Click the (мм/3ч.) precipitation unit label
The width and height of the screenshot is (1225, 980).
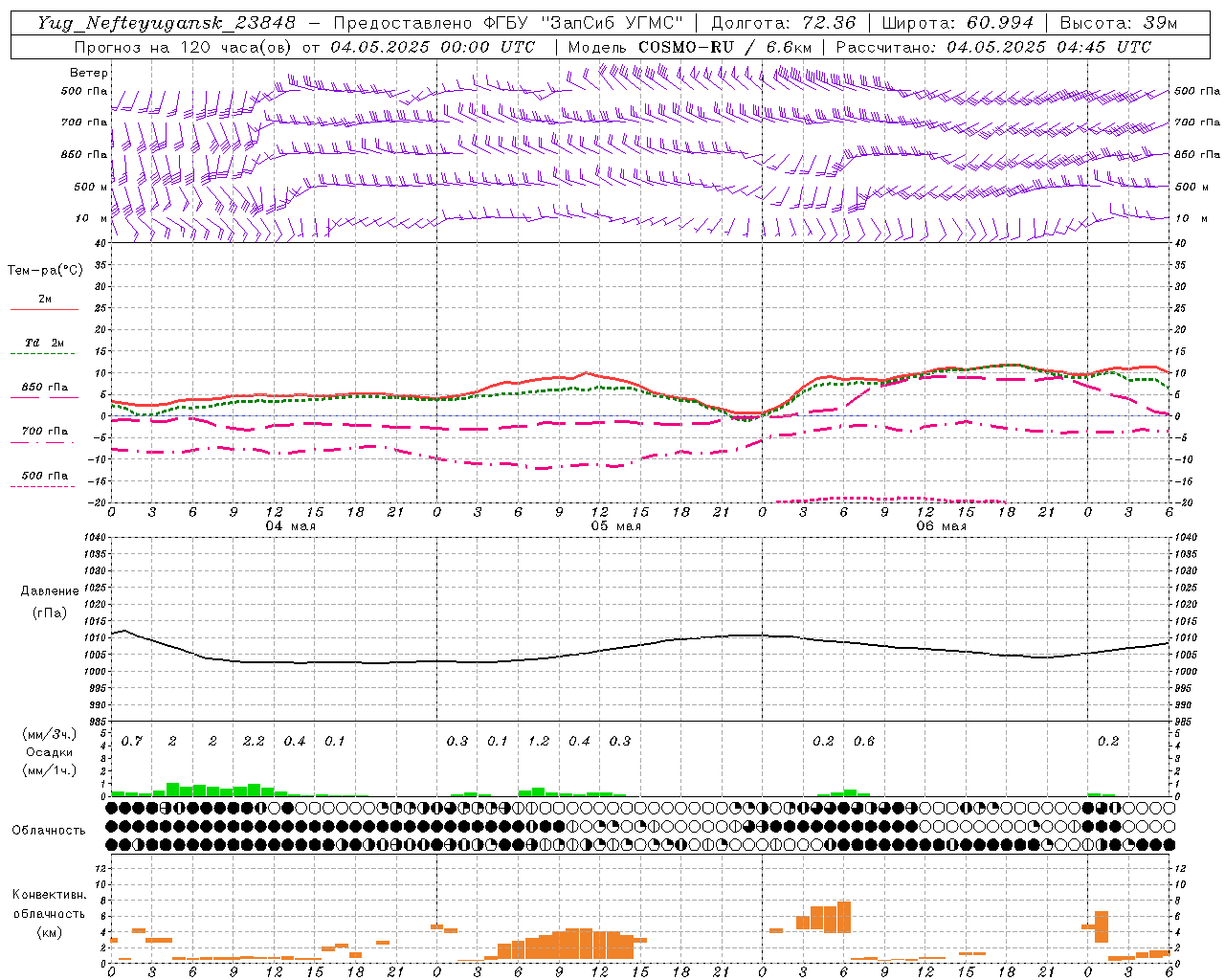48,735
